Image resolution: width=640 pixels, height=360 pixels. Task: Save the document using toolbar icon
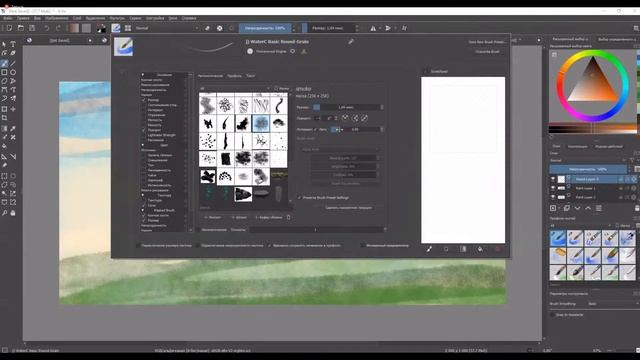[32, 28]
